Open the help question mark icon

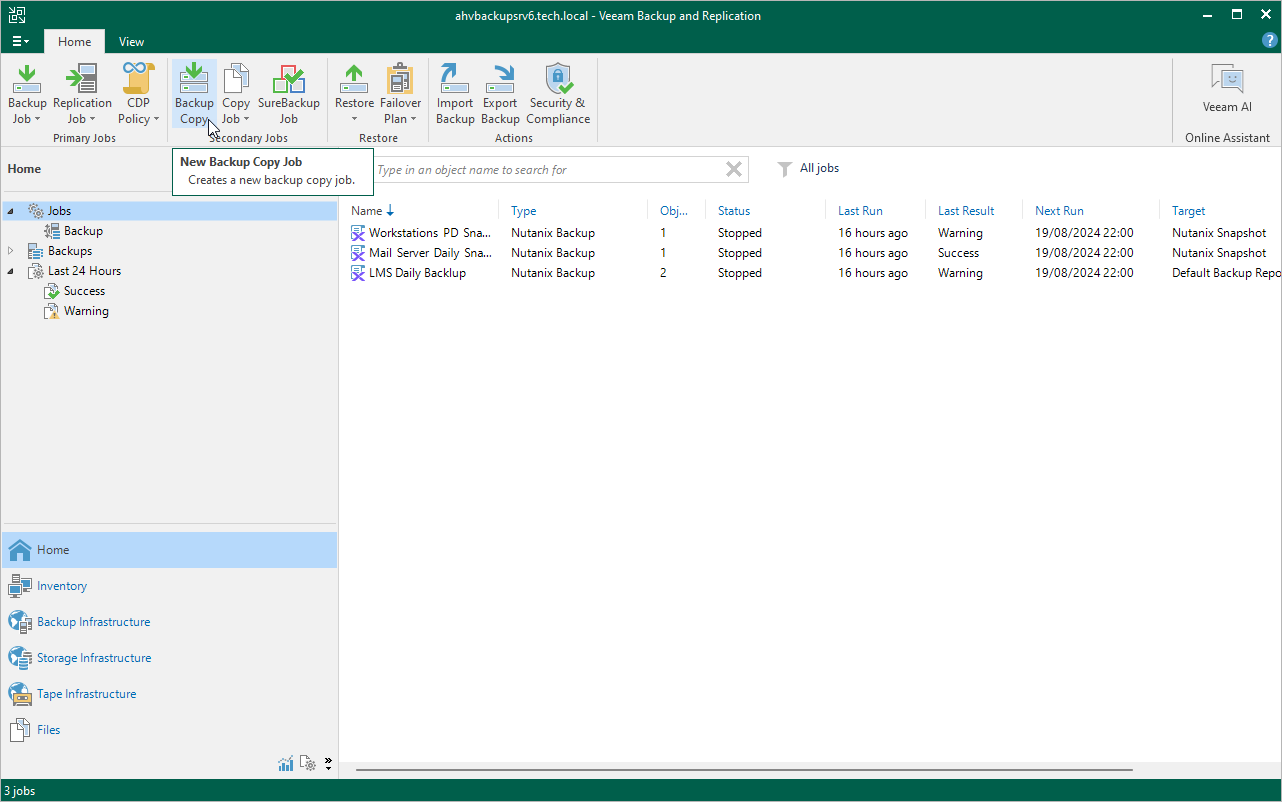tap(1270, 41)
